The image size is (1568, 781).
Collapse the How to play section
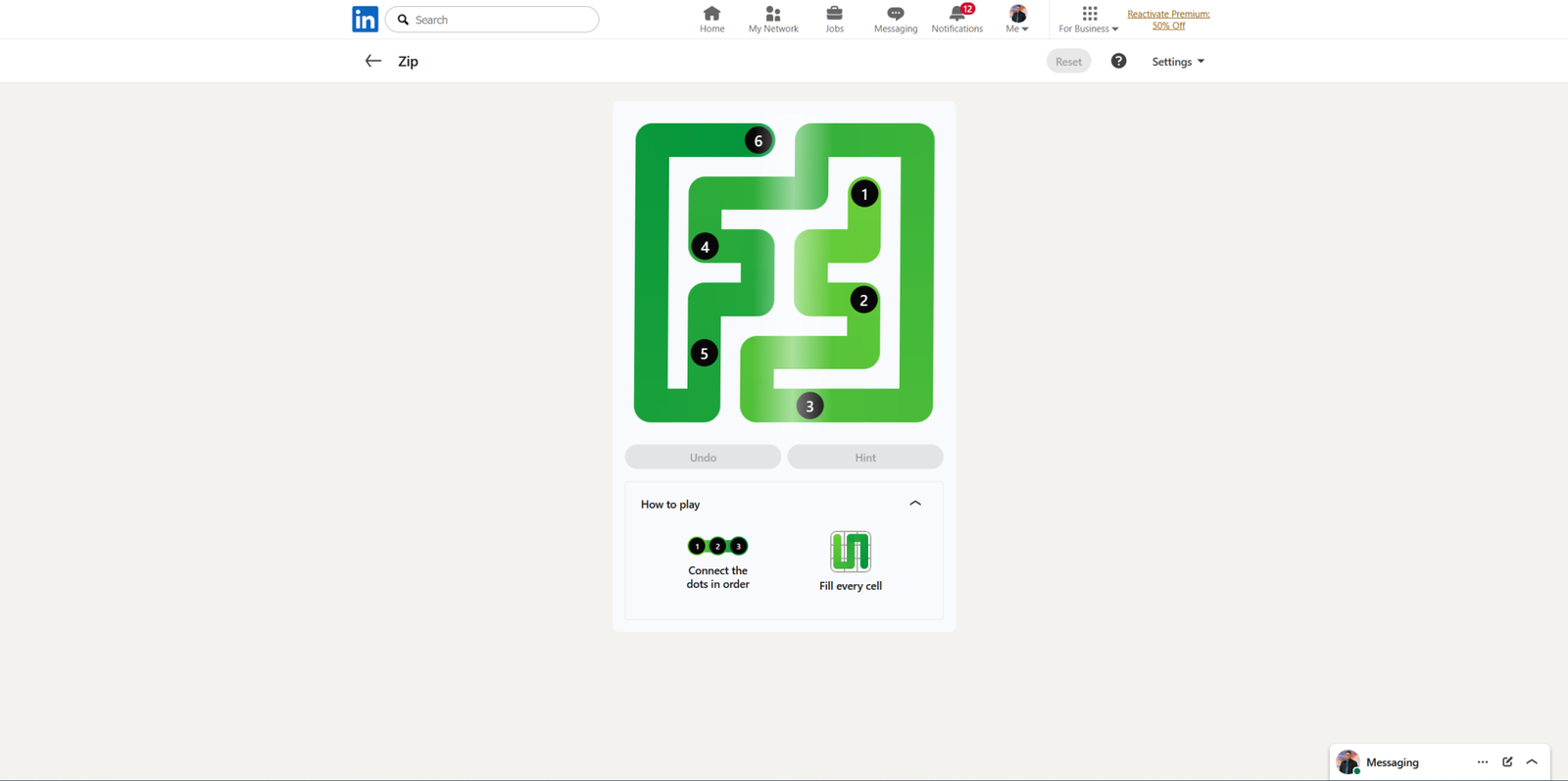(915, 504)
